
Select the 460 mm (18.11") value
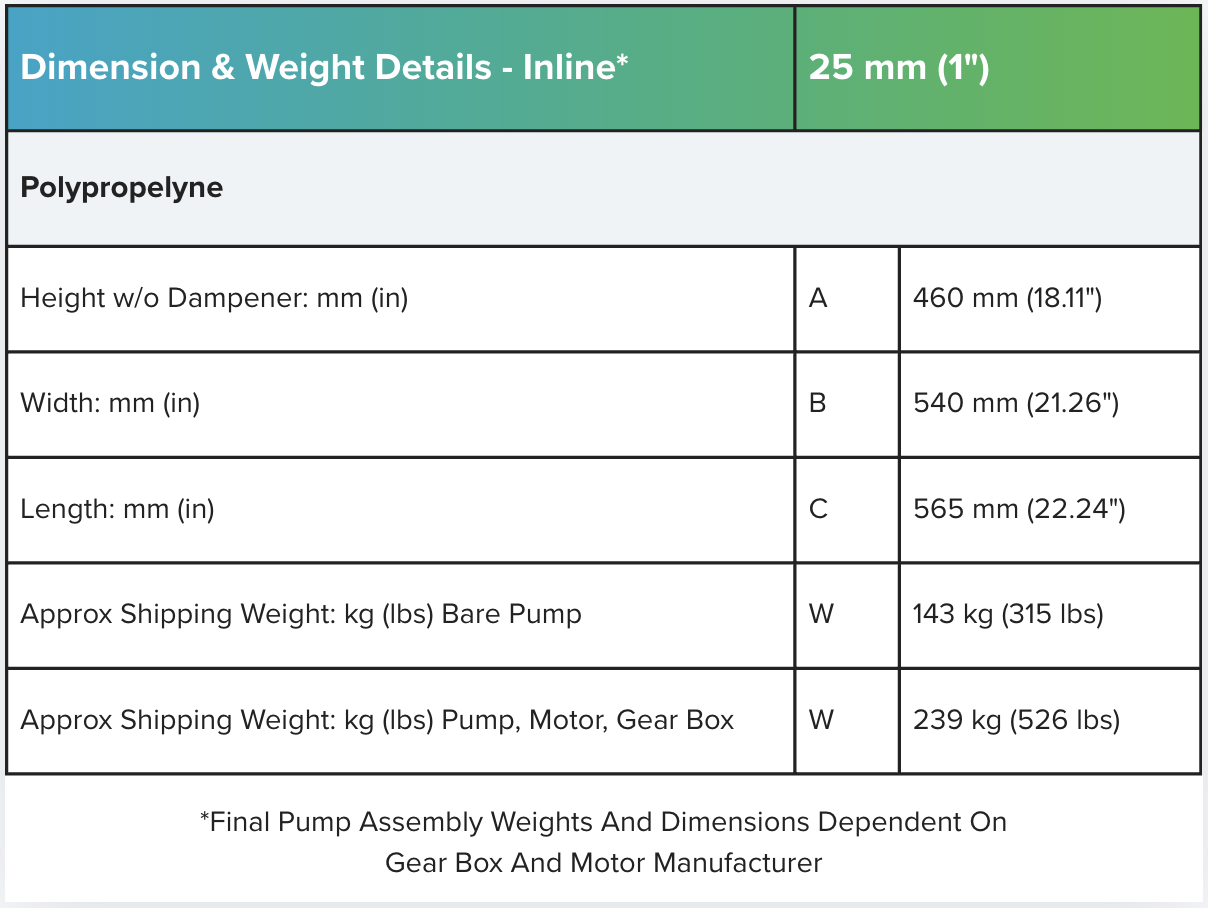coord(1007,298)
